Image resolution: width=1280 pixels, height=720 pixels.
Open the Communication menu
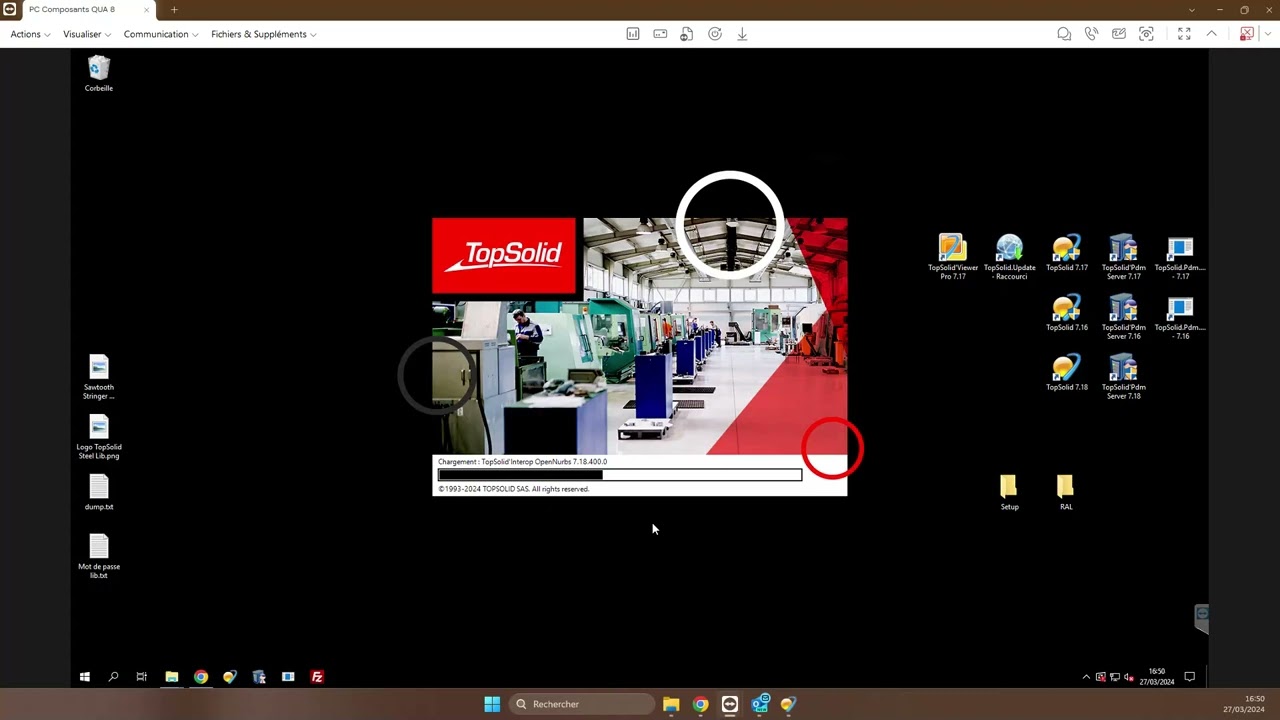(x=161, y=34)
